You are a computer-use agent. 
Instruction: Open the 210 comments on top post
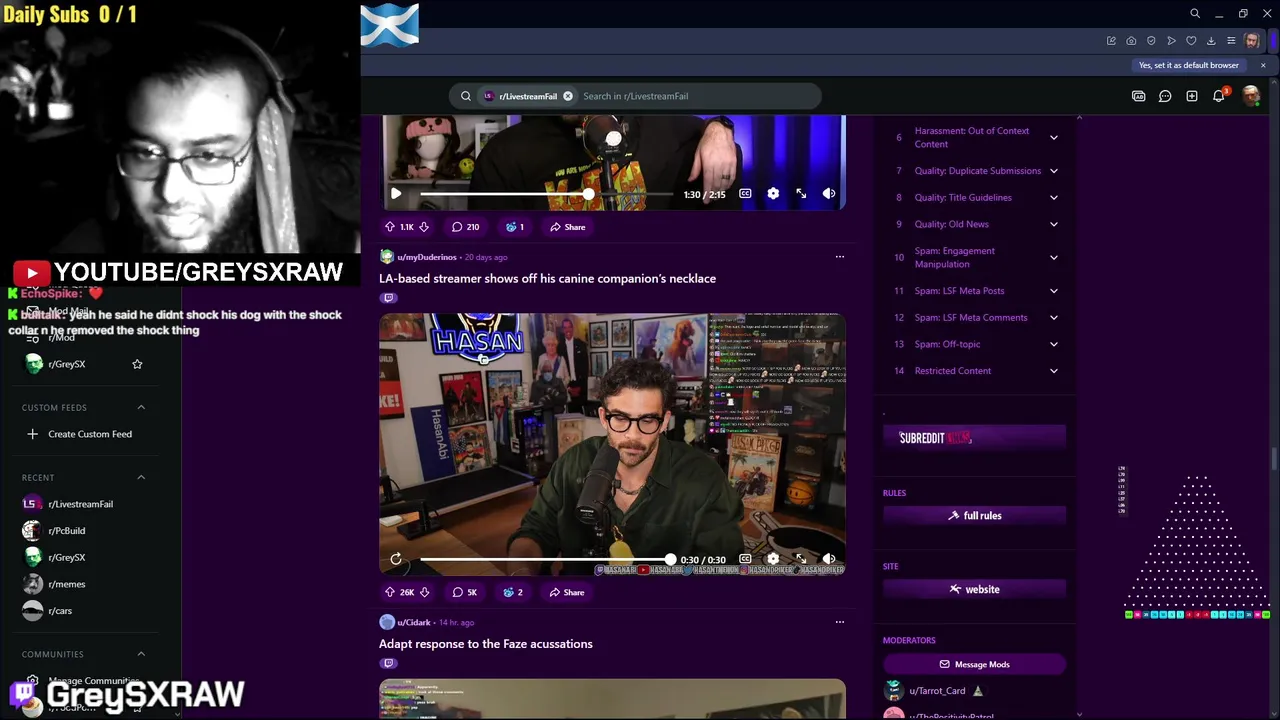(x=465, y=227)
